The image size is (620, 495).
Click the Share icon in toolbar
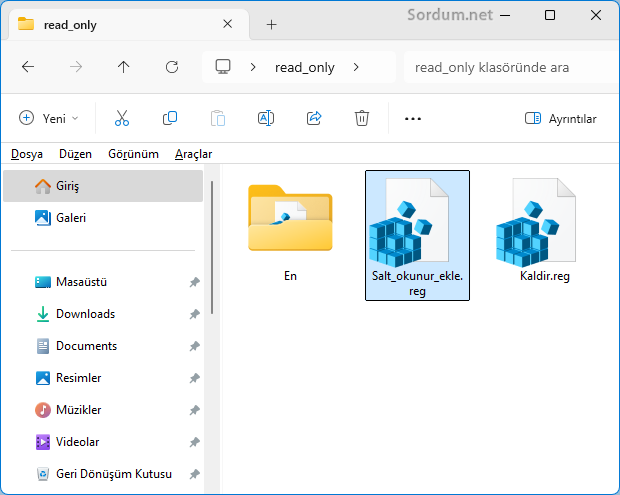(314, 118)
